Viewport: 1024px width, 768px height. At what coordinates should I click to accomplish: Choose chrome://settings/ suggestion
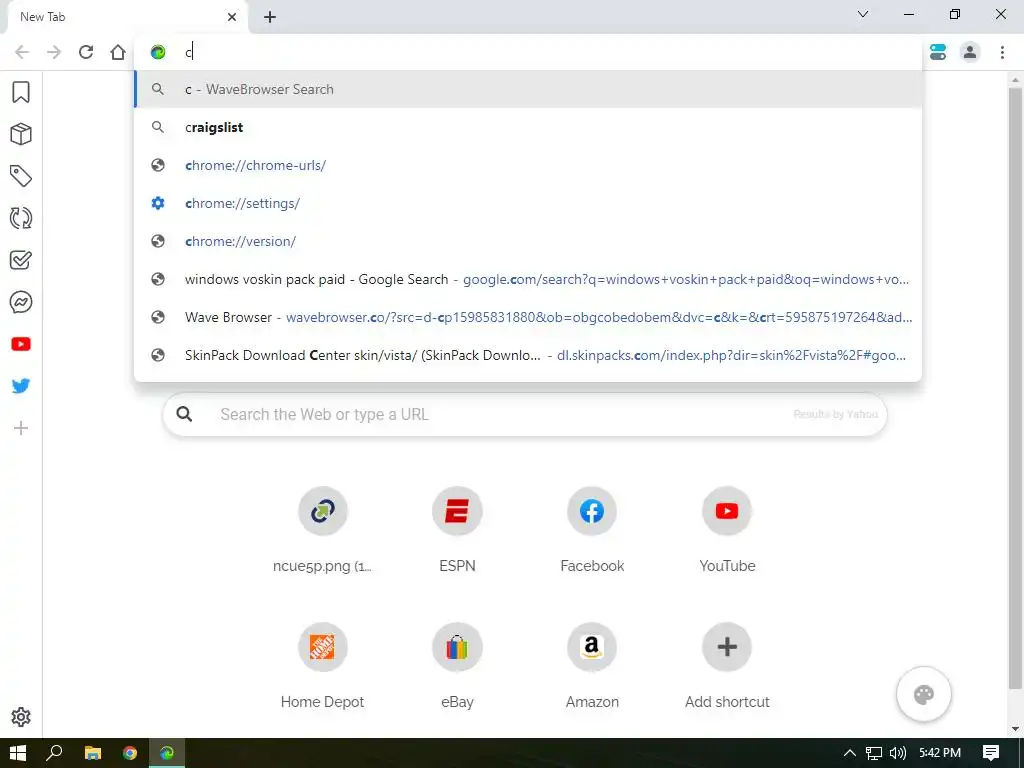coord(528,203)
